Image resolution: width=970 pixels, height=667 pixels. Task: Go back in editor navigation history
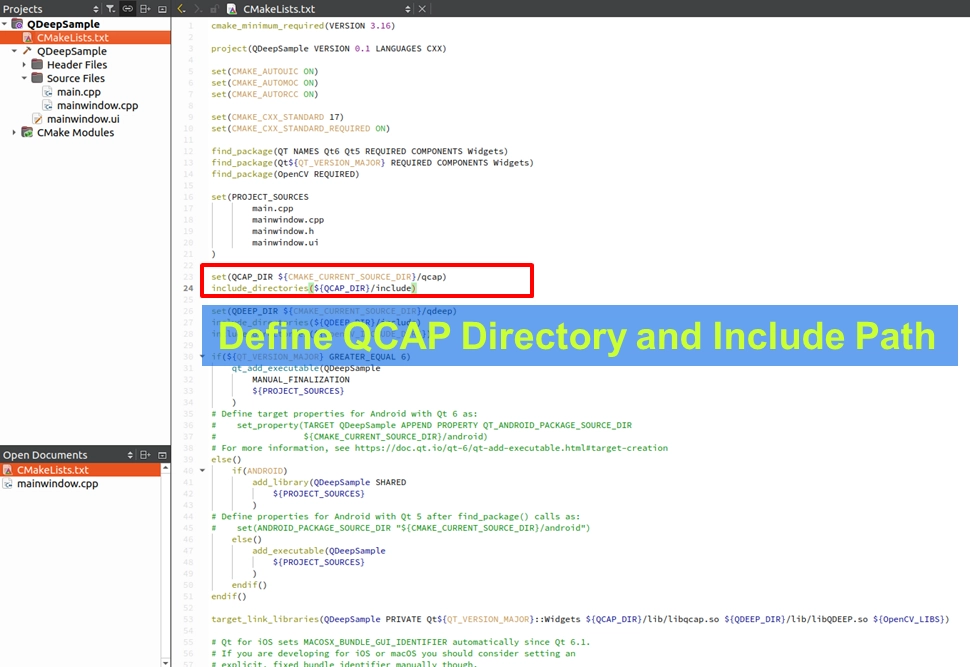[181, 9]
